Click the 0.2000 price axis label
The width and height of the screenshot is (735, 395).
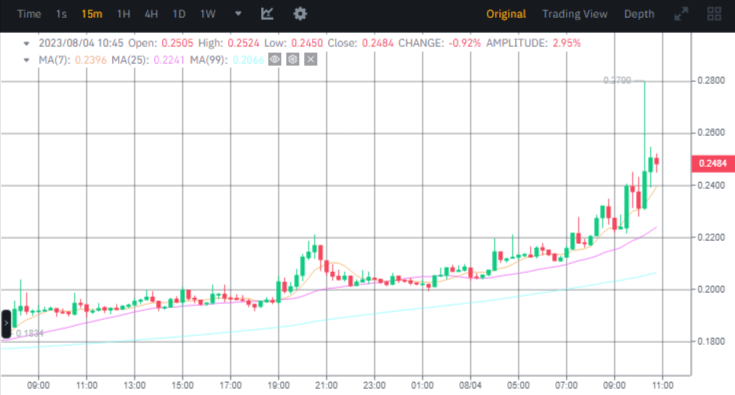point(711,290)
